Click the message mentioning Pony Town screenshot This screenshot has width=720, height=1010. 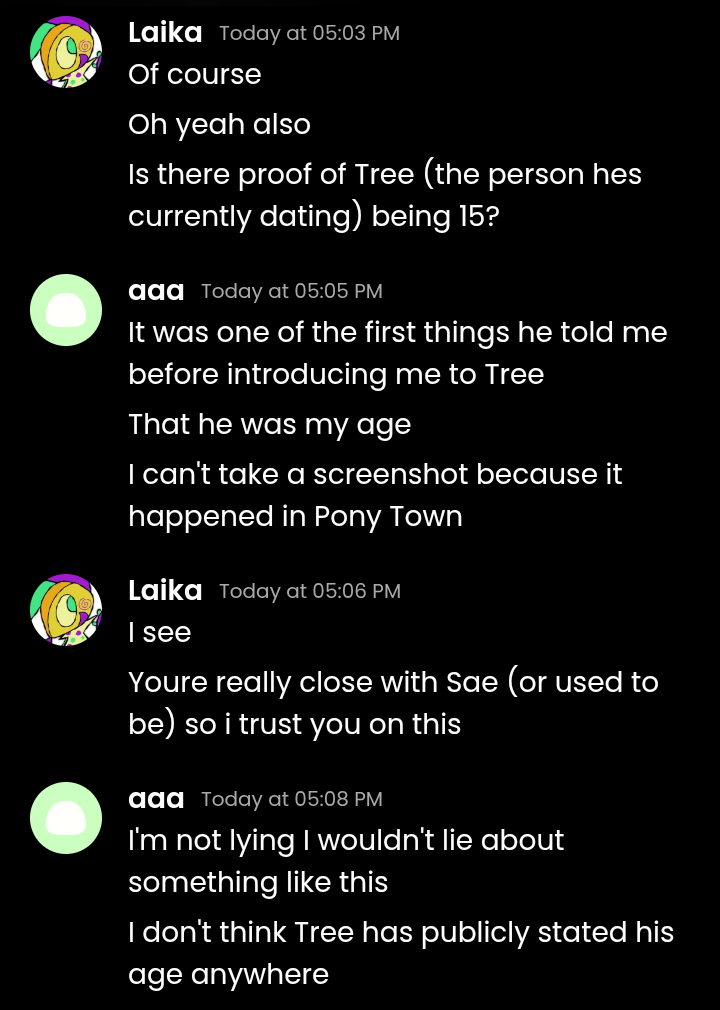[x=375, y=495]
